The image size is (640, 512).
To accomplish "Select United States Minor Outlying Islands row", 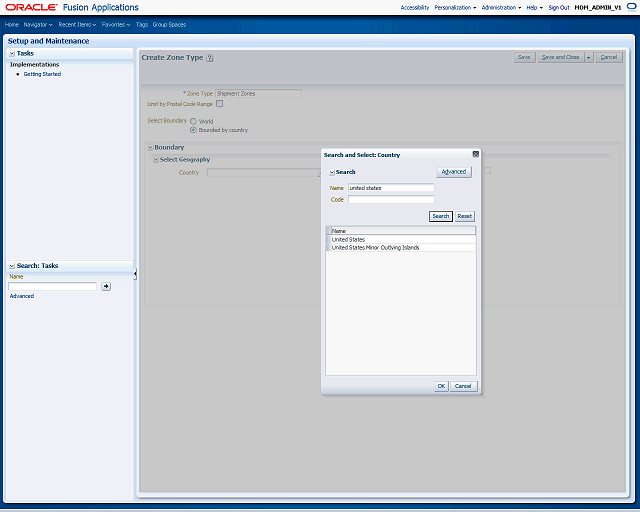I will [x=401, y=248].
